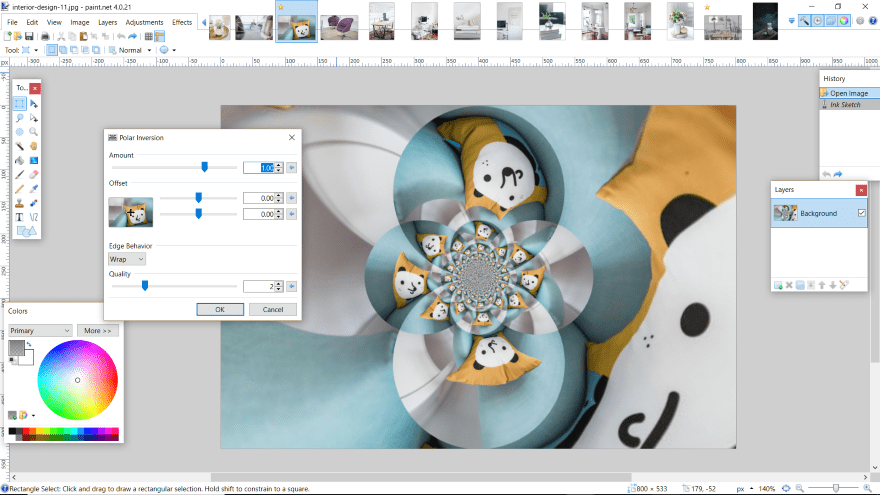Pick the Paint Bucket tool
The image size is (880, 495).
tap(20, 159)
